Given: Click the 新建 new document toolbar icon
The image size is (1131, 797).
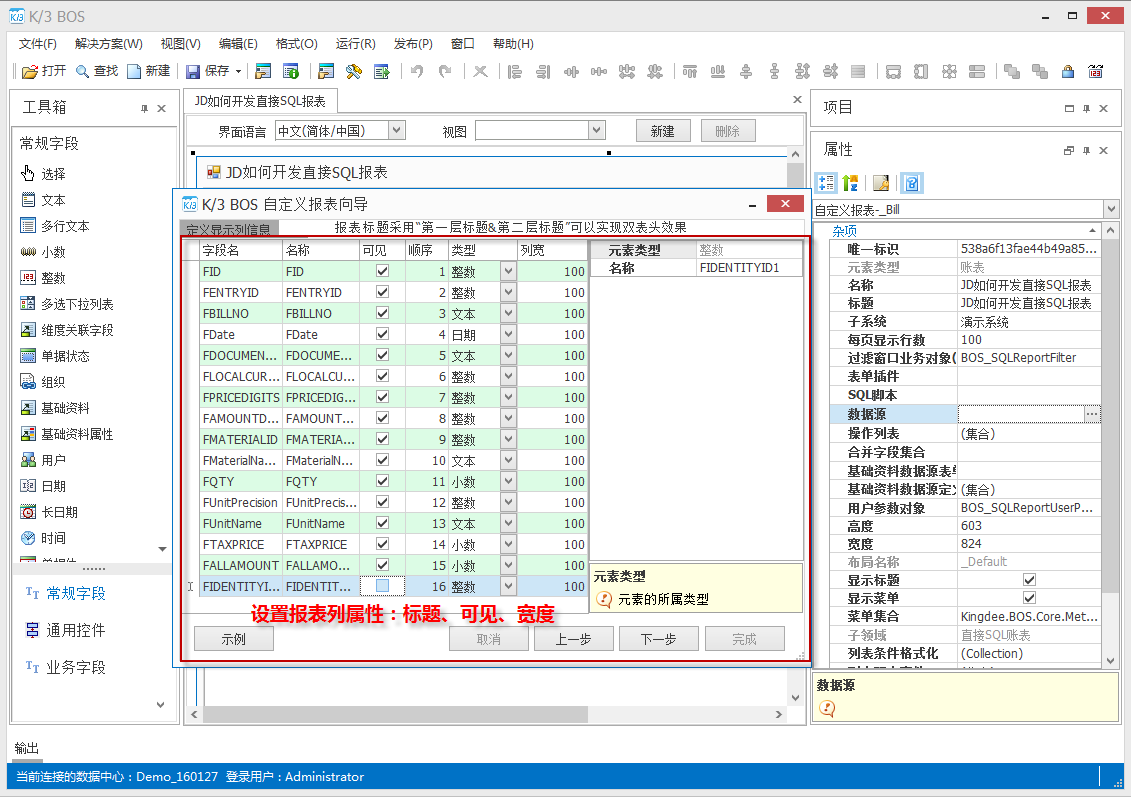Looking at the screenshot, I should [149, 71].
